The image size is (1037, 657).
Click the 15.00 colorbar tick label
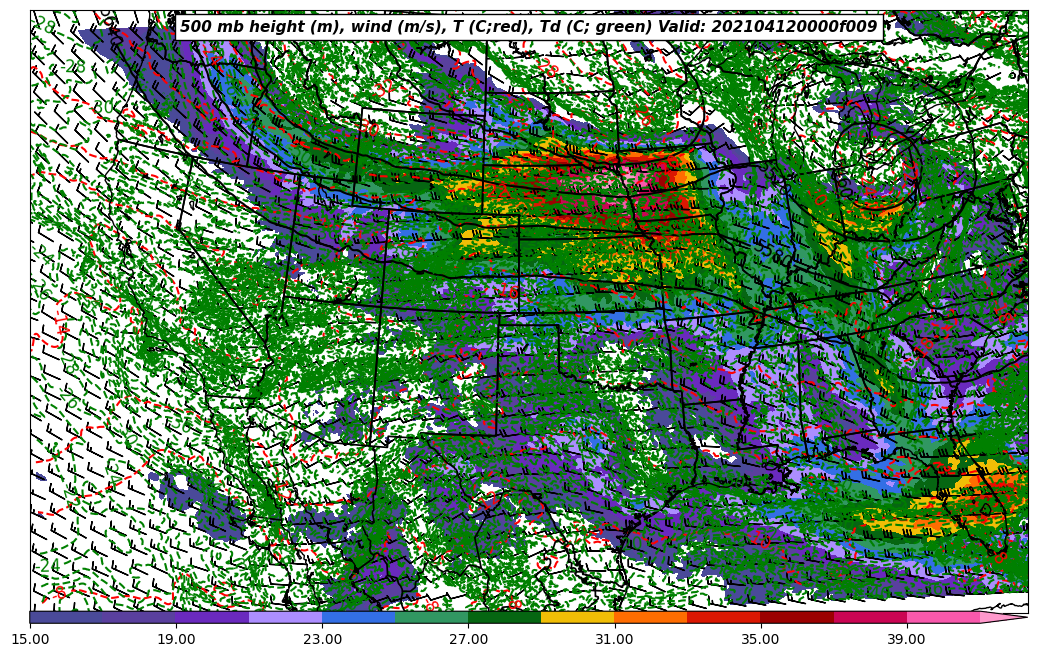30,640
